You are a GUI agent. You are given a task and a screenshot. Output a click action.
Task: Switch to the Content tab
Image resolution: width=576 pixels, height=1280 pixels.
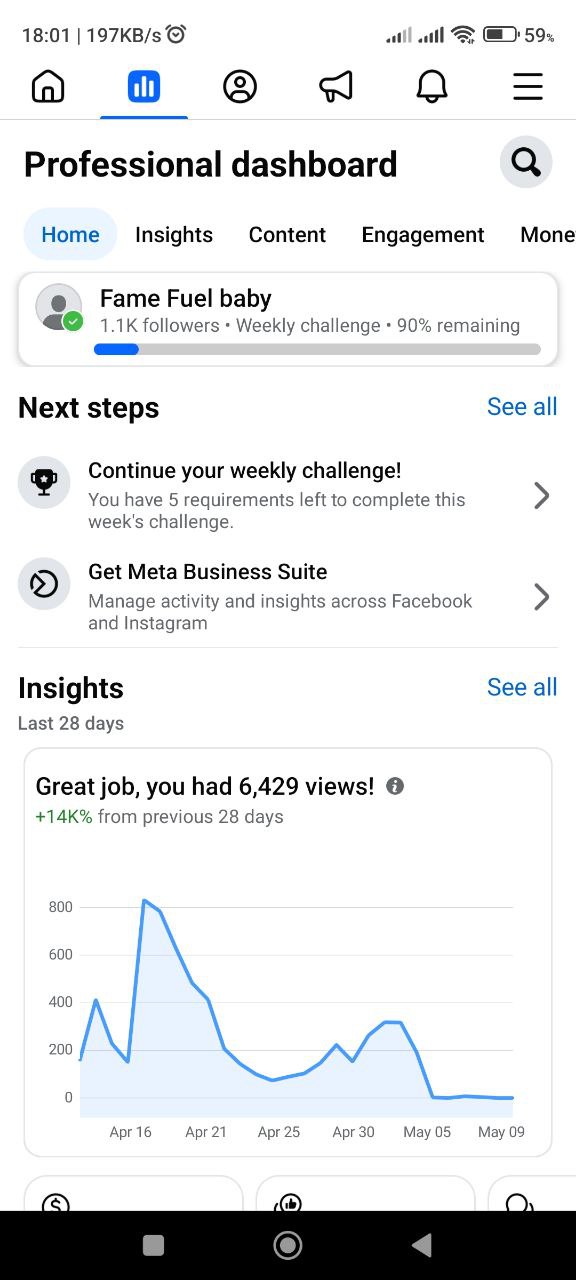click(x=287, y=235)
